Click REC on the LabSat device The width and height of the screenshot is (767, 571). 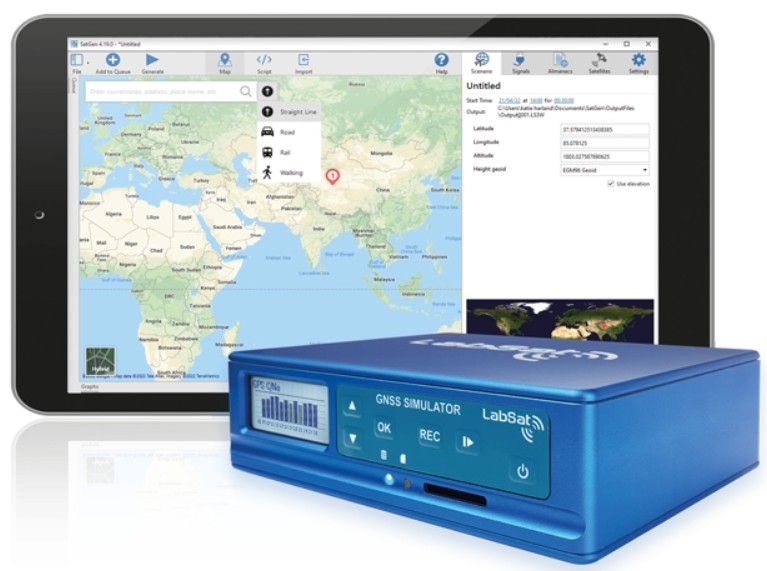coord(429,435)
